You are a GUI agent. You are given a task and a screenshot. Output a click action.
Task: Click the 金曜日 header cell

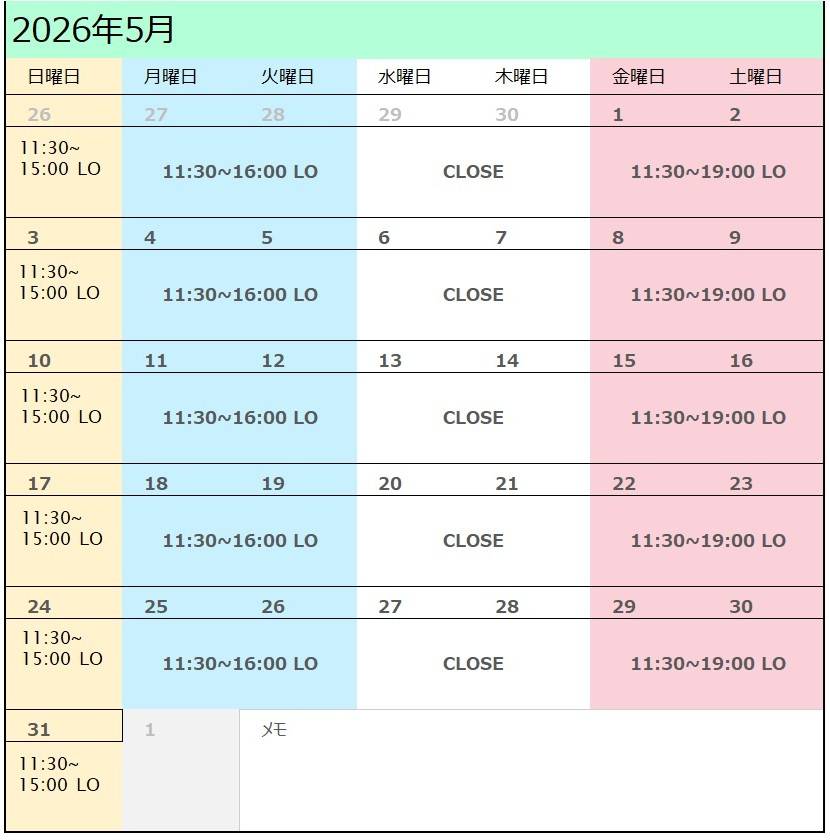click(x=638, y=77)
